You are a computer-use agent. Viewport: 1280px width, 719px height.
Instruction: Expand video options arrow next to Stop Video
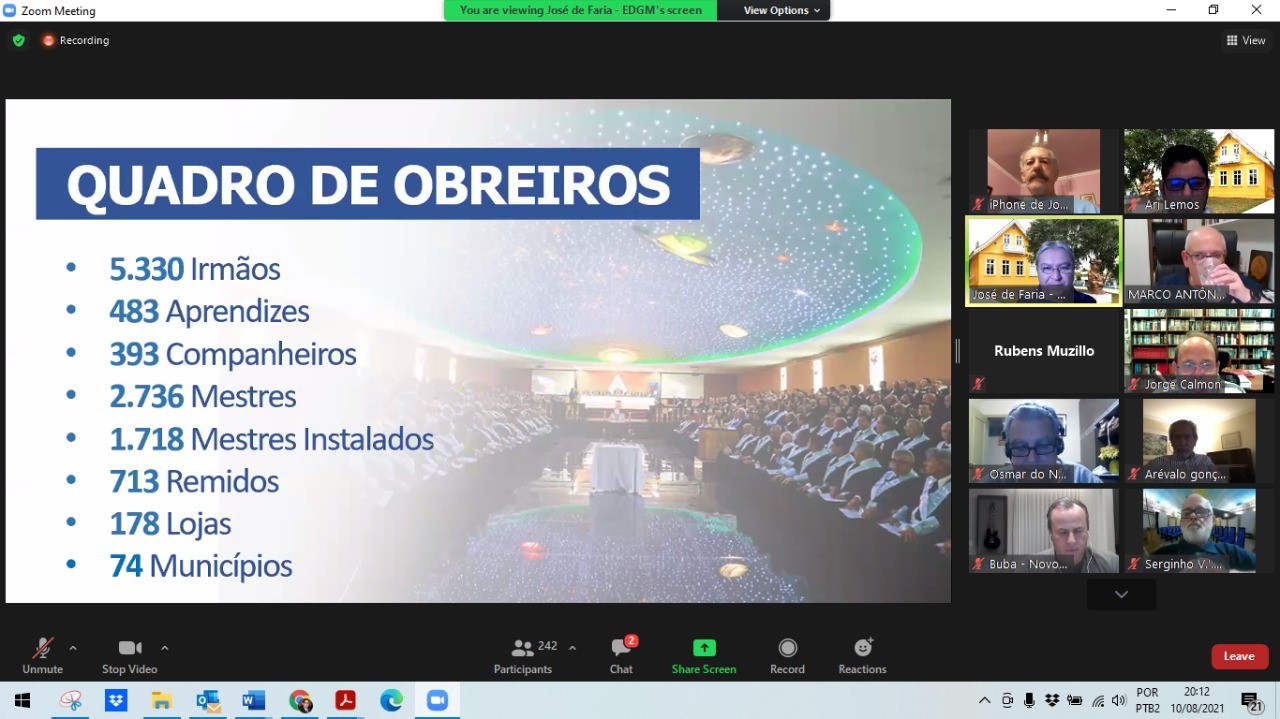165,648
